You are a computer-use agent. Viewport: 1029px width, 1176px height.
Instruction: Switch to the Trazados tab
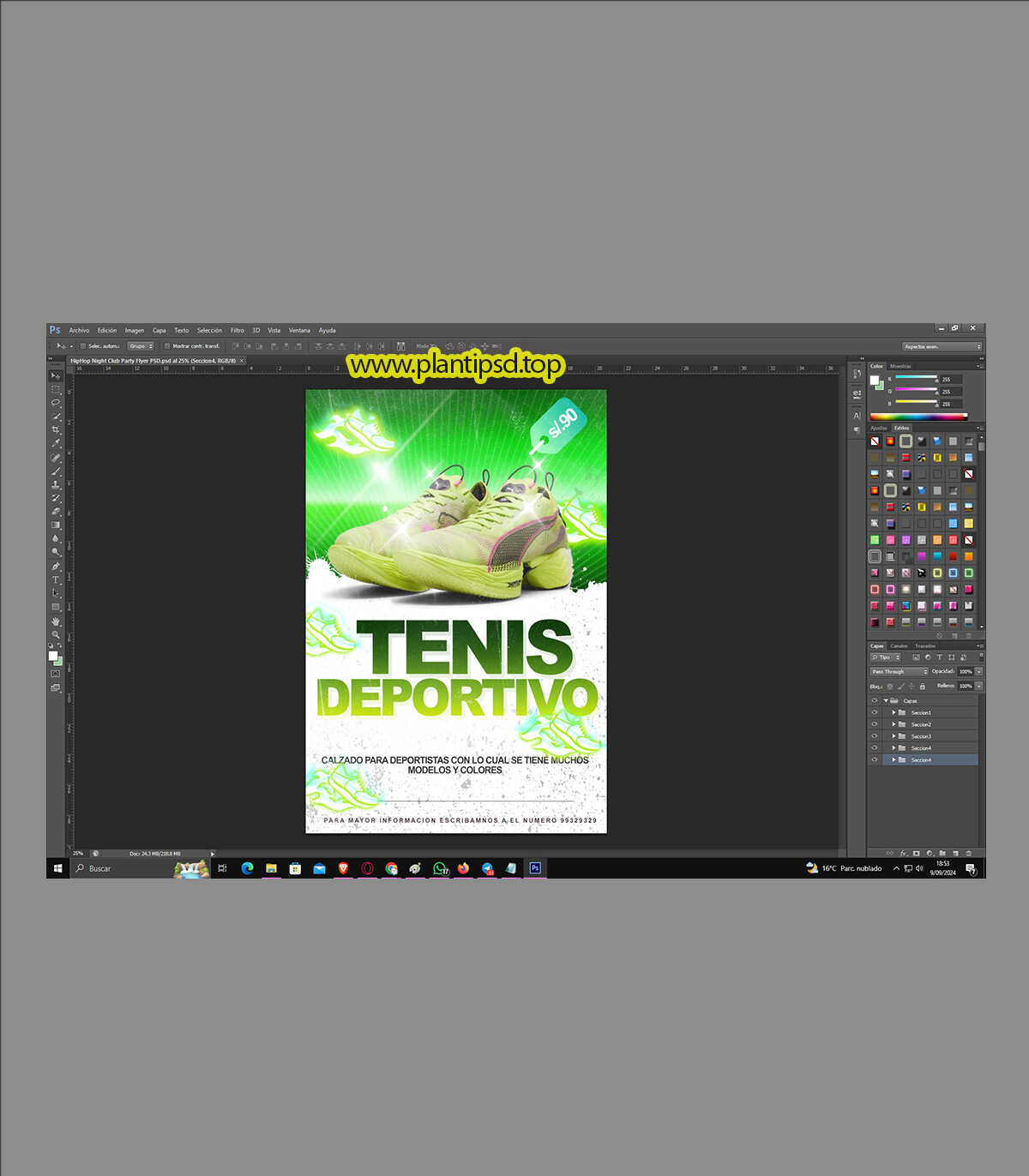[x=925, y=645]
